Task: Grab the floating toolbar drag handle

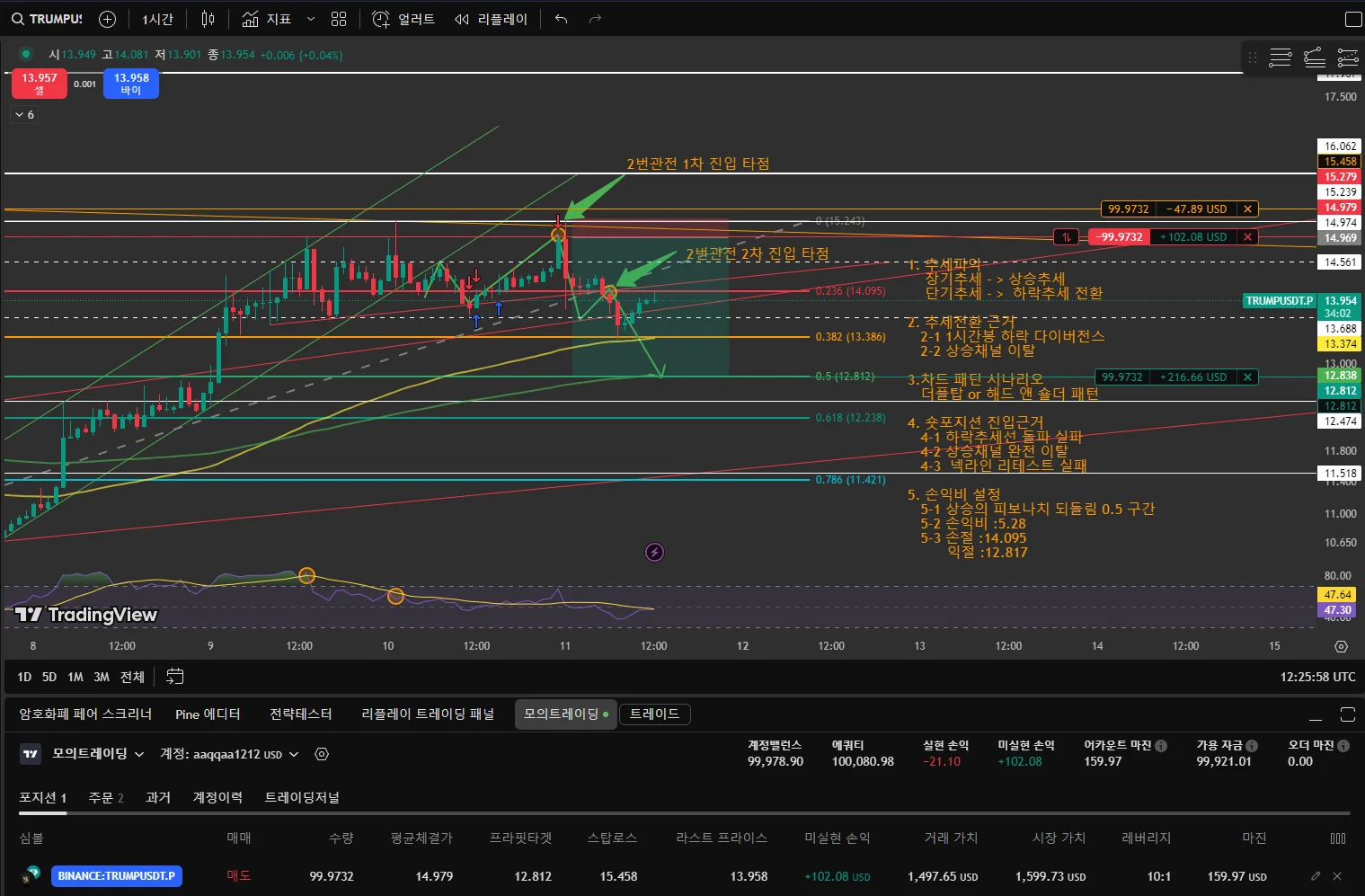Action: (x=1252, y=58)
